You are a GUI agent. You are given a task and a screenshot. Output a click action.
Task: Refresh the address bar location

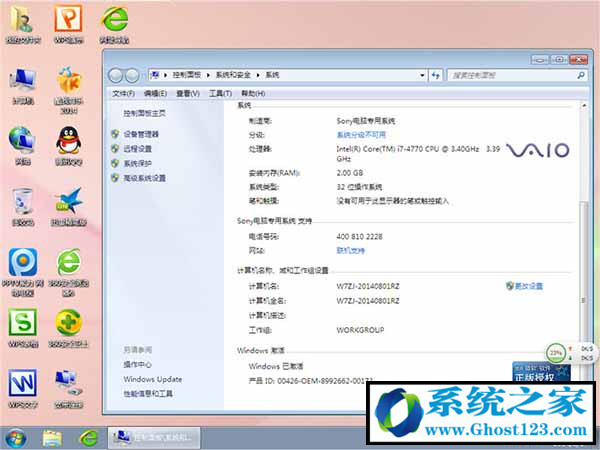435,75
